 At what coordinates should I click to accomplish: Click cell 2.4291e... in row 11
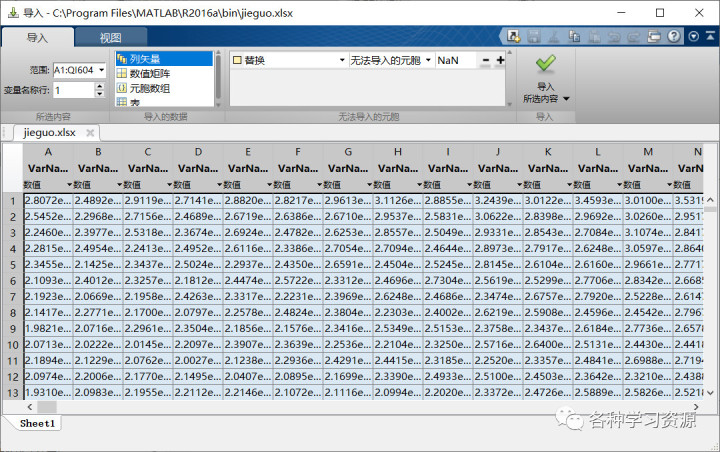coord(348,361)
